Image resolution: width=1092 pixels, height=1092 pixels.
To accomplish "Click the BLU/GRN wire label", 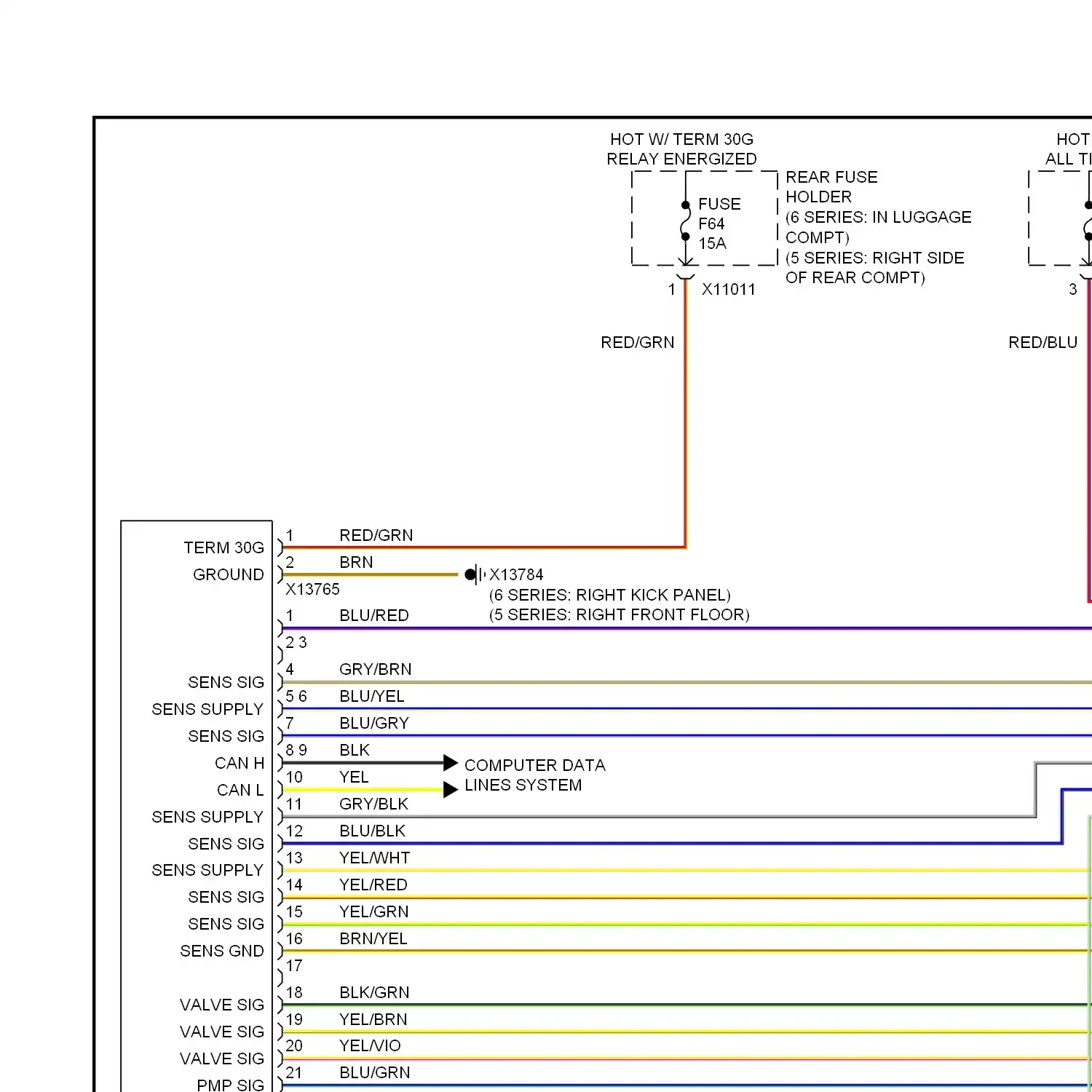I will [x=375, y=1072].
